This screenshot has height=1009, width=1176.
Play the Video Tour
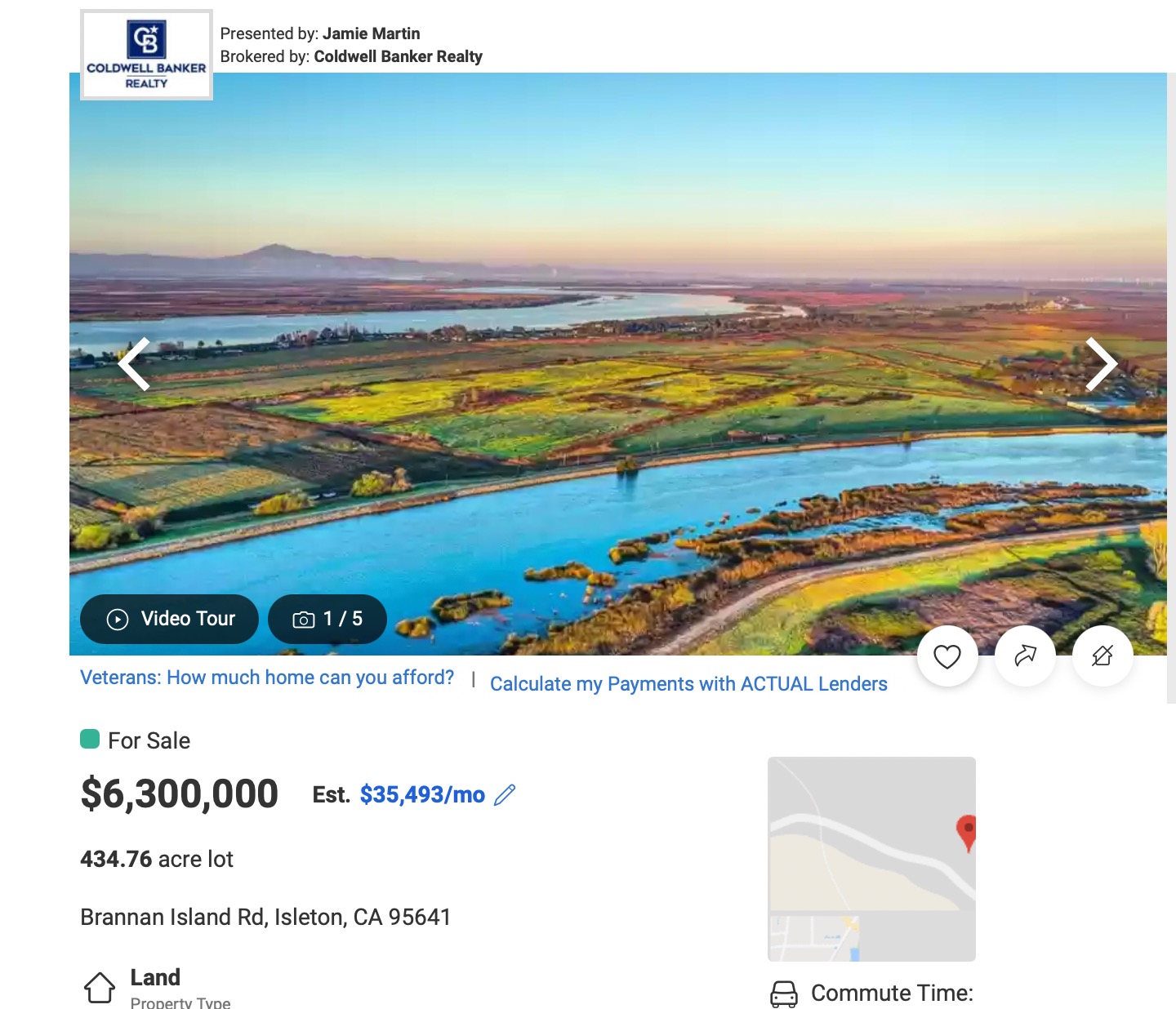(x=169, y=619)
